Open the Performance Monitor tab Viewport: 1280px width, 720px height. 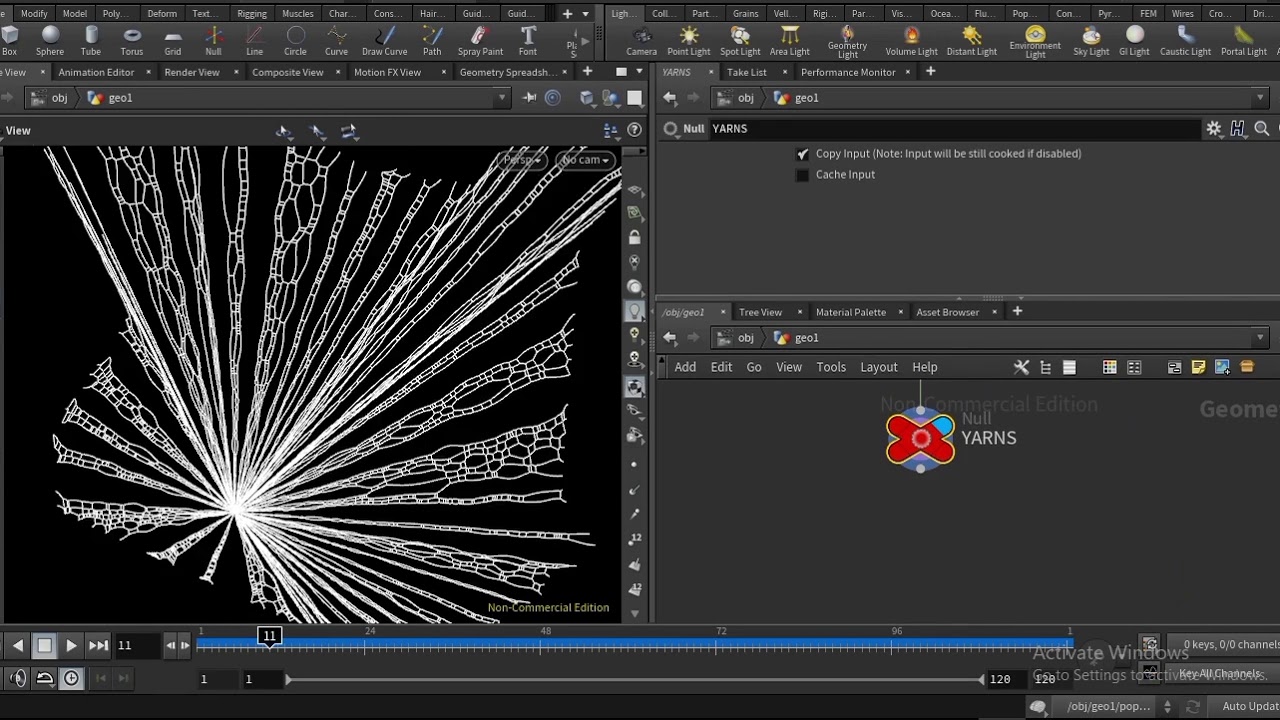(x=848, y=72)
